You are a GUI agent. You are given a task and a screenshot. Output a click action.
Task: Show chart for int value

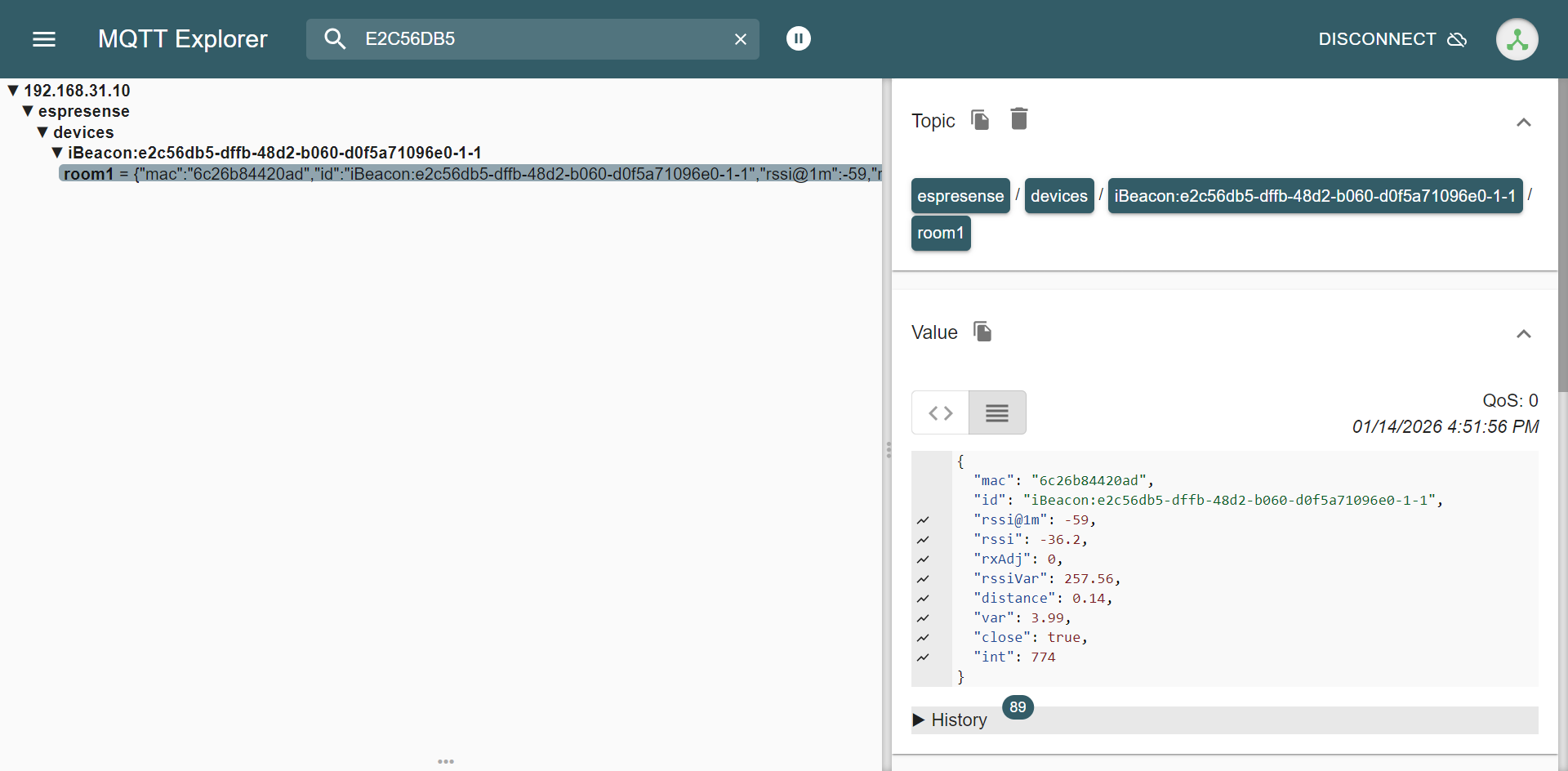tap(923, 657)
